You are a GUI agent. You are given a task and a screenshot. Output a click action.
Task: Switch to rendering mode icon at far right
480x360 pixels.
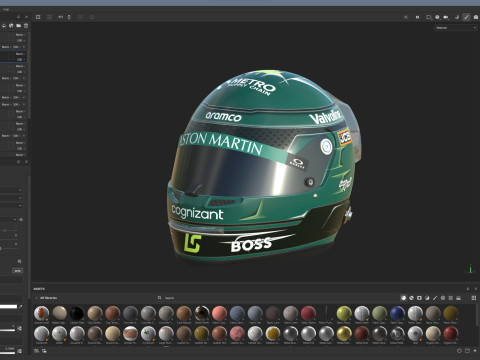coord(476,17)
